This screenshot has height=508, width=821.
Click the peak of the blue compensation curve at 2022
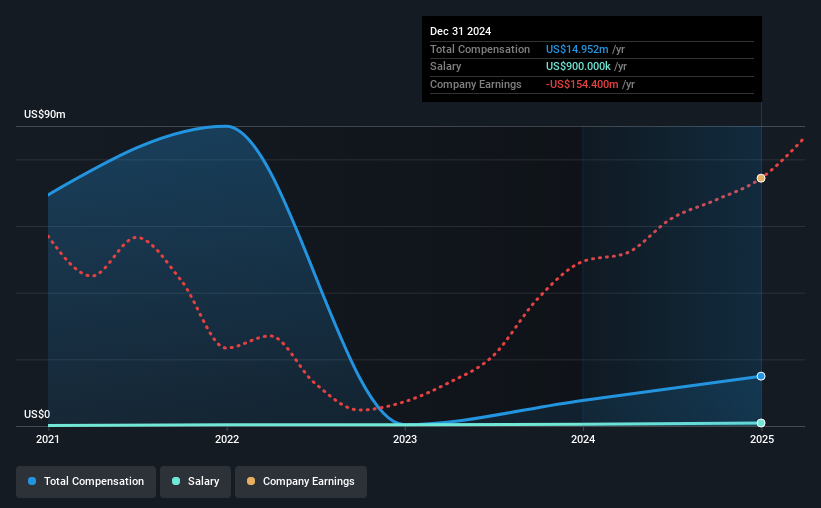[x=226, y=126]
